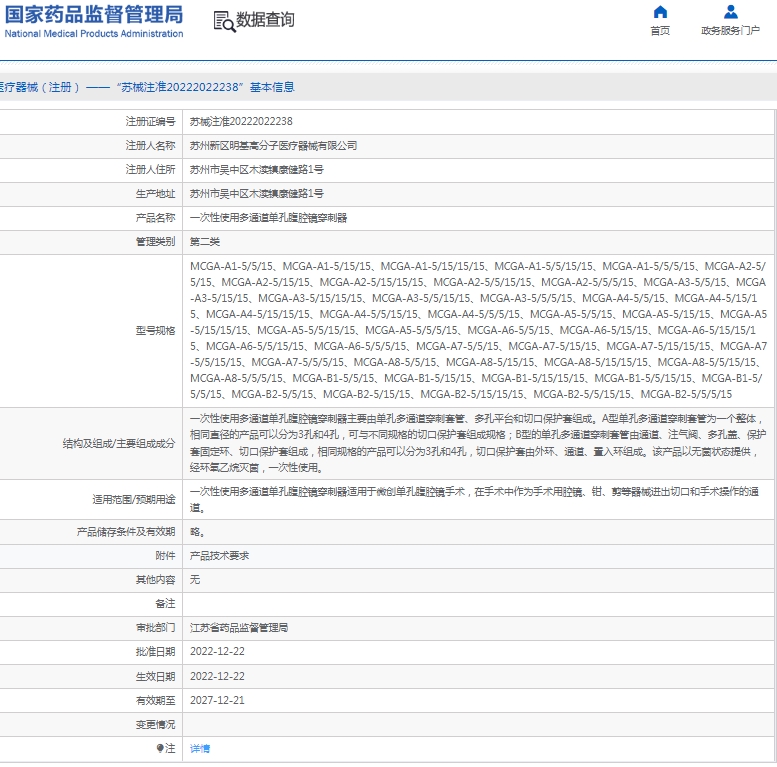
Task: Select 苏州新区明基高分子医疗器械有限公司 cell
Action: 274,146
